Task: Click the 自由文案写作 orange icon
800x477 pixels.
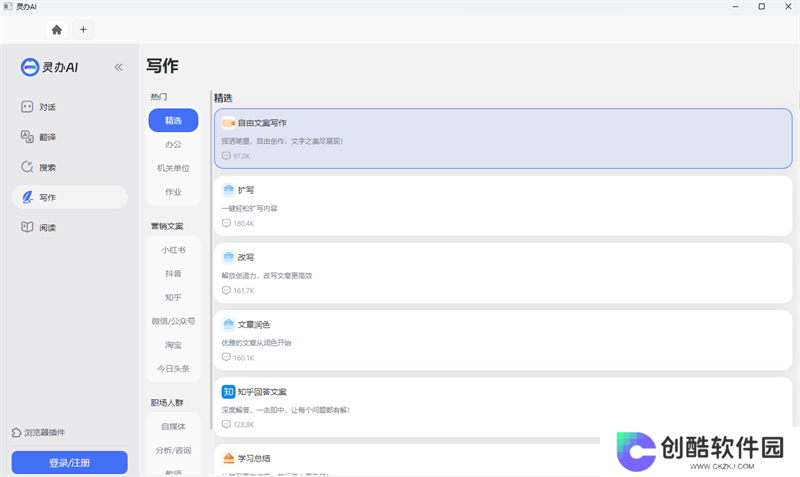Action: pos(228,122)
